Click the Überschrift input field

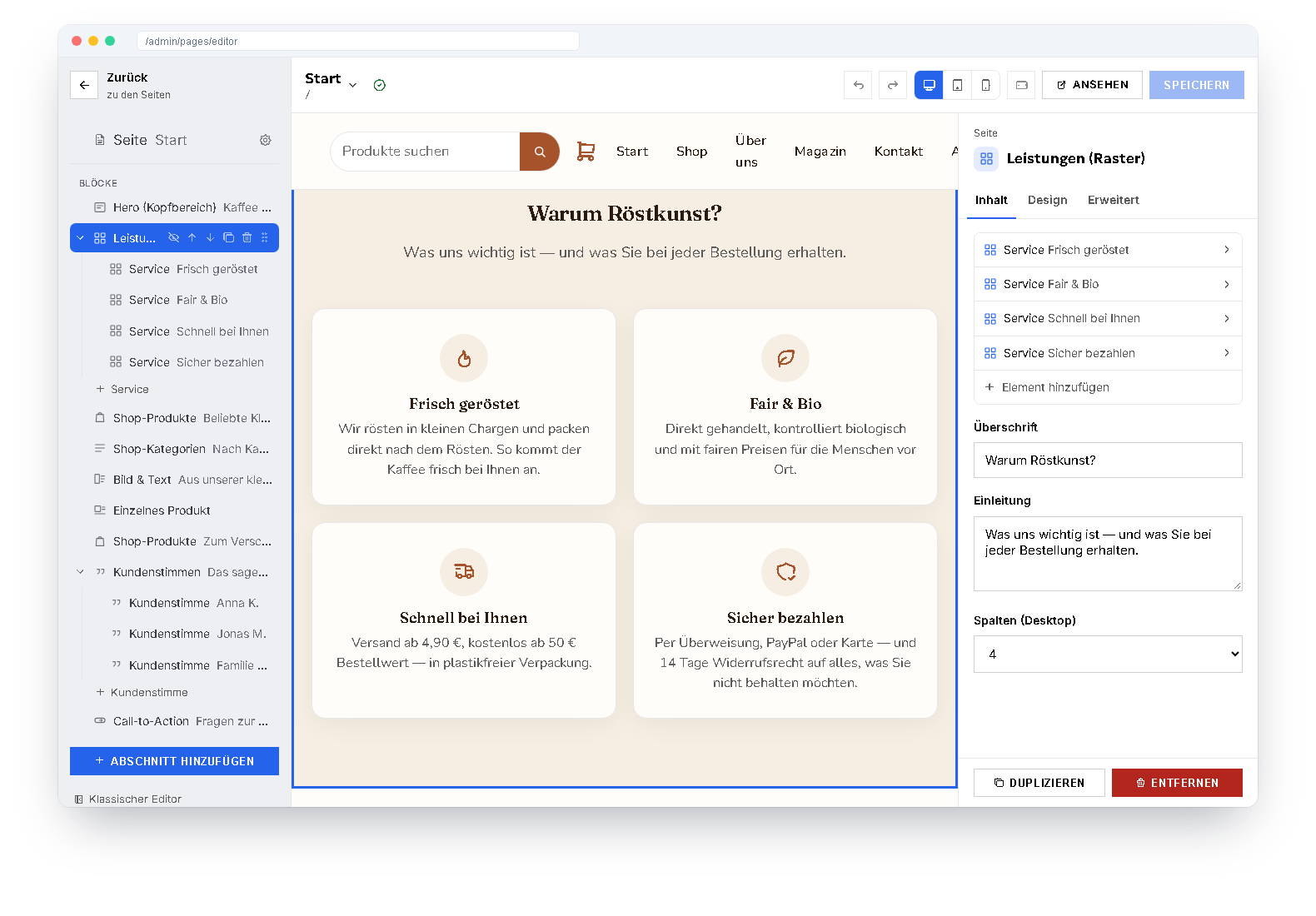[1108, 460]
